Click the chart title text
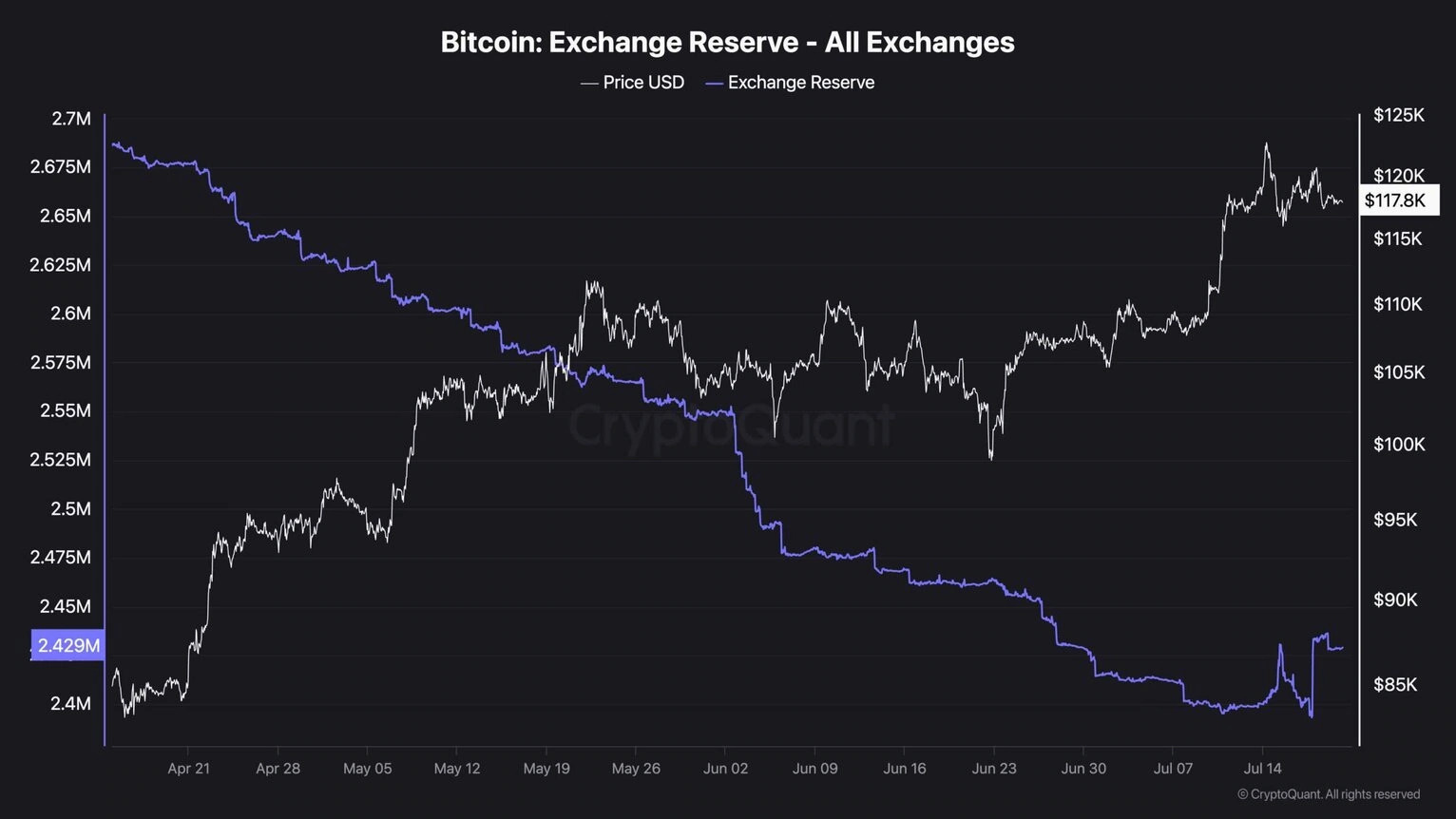 pyautogui.click(x=727, y=42)
